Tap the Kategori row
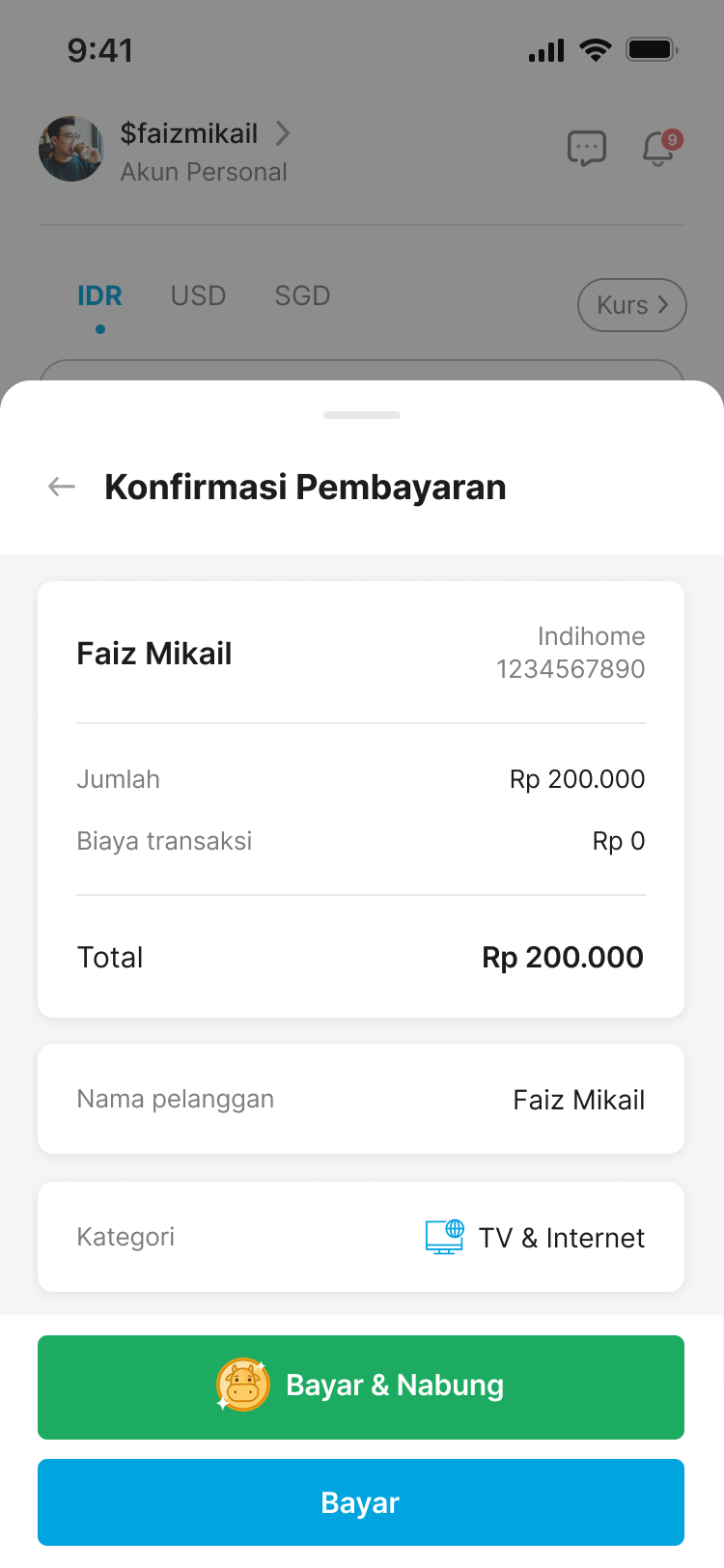The image size is (724, 1568). (361, 1237)
